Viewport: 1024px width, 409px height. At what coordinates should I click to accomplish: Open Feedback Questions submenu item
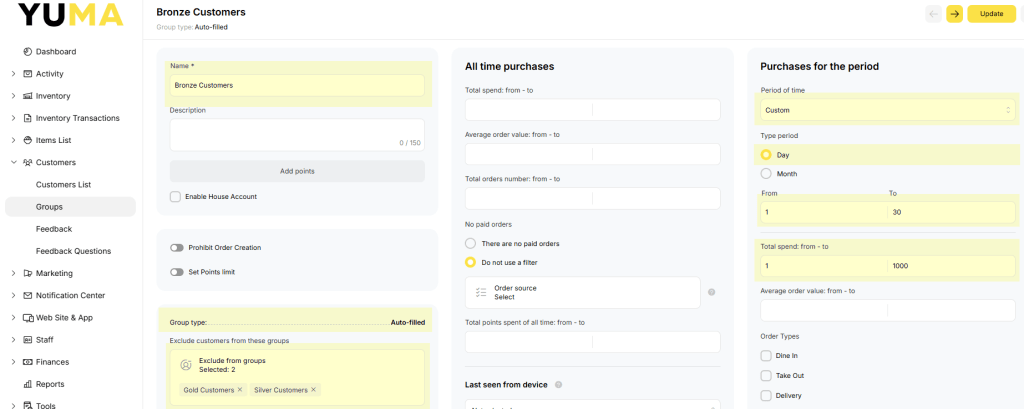[x=73, y=252]
